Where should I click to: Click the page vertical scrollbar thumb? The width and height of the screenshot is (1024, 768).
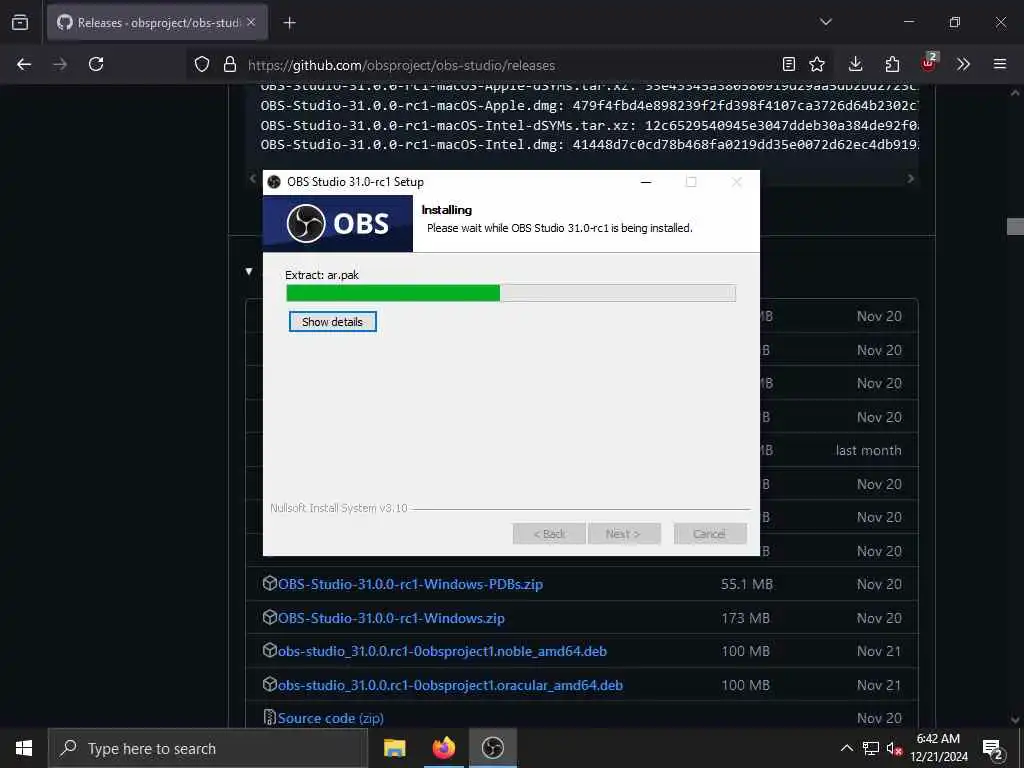click(x=1015, y=226)
